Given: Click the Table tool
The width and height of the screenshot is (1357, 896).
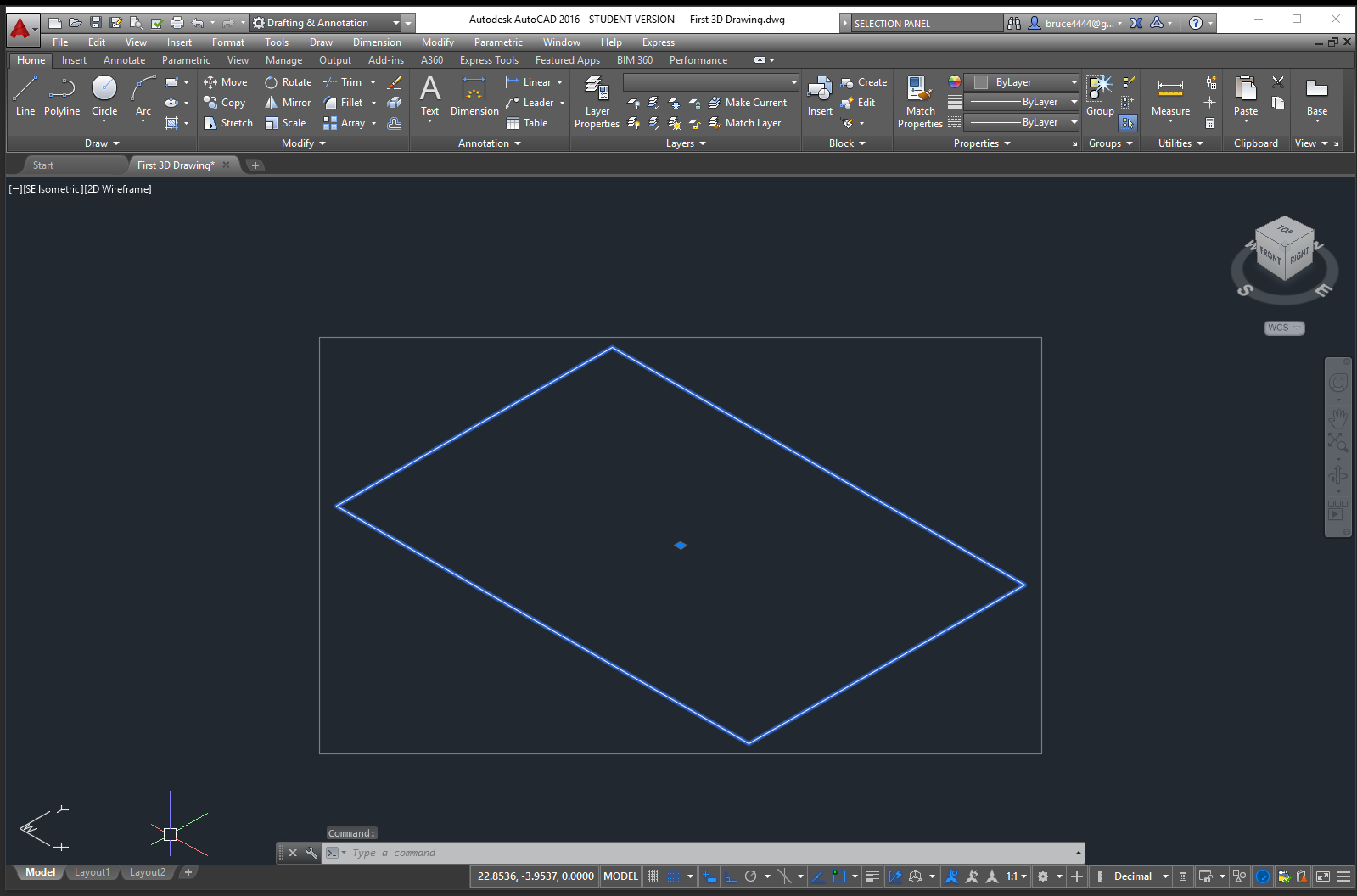Looking at the screenshot, I should click(527, 123).
